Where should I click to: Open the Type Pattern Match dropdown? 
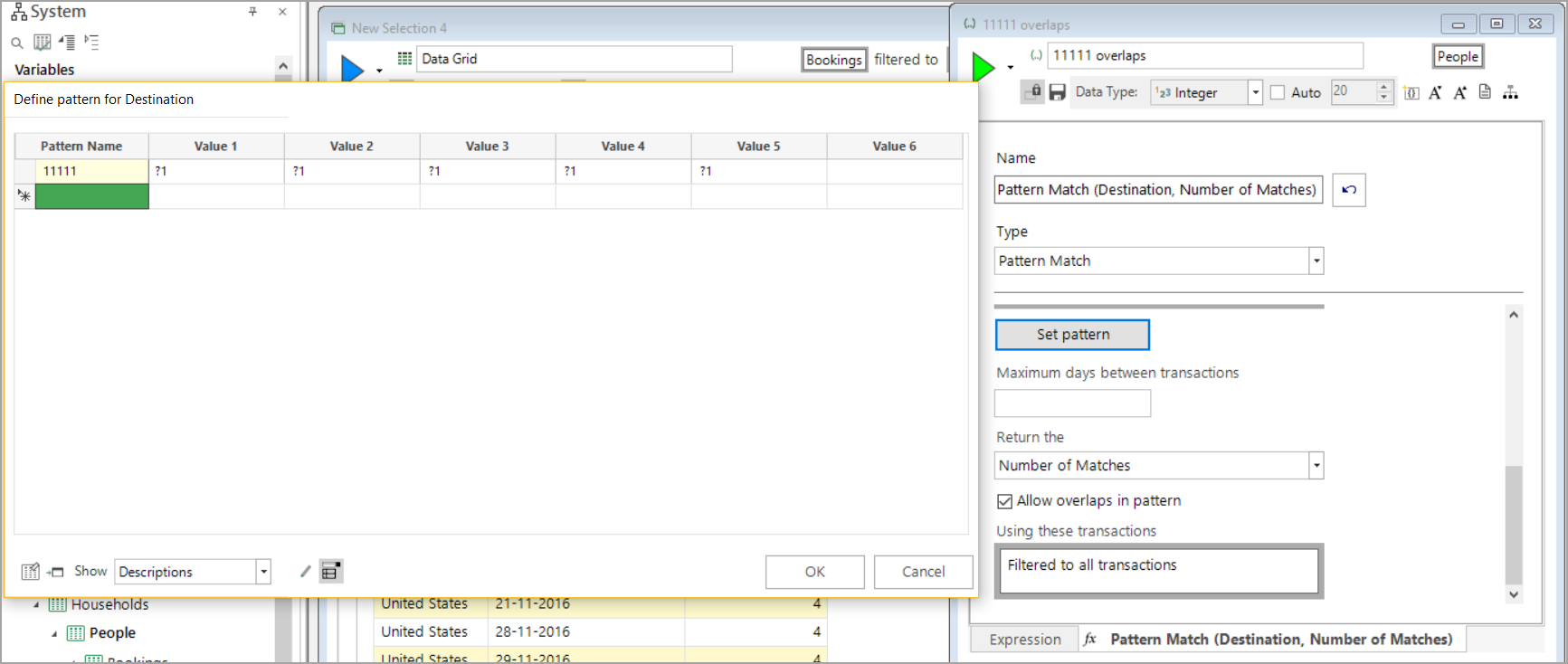(1316, 261)
